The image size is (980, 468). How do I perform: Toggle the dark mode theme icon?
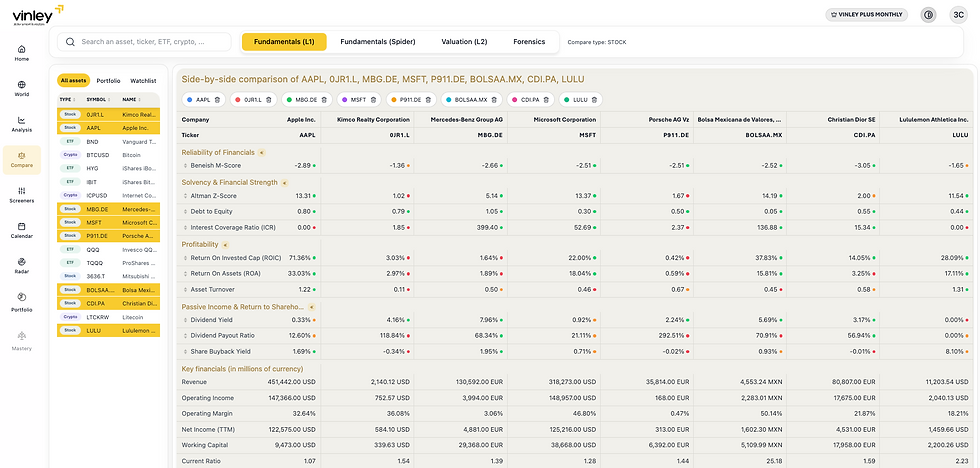pos(928,15)
